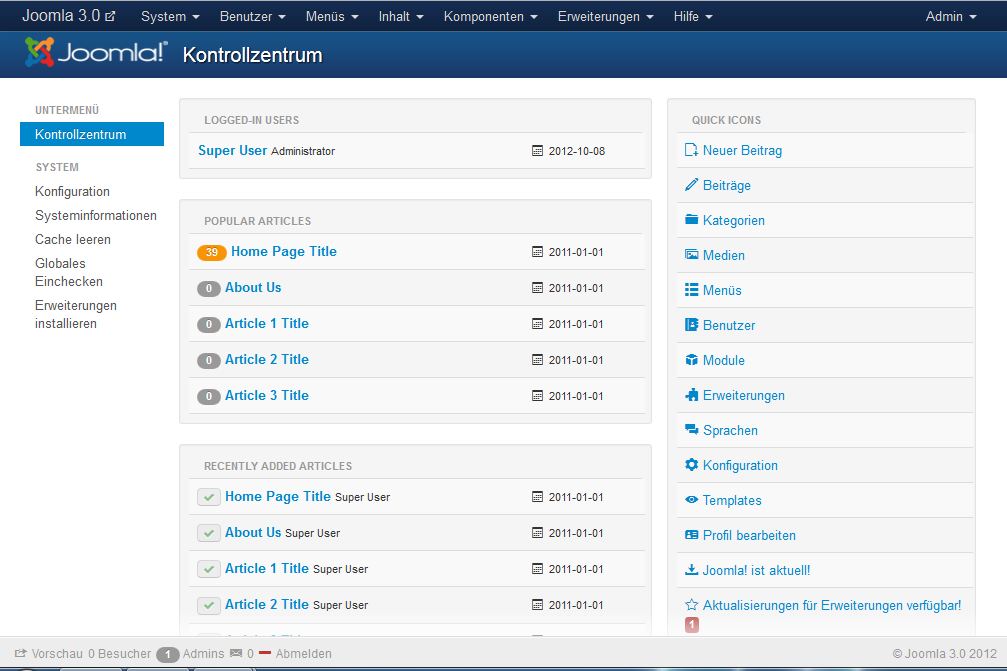Expand the Admin dropdown menu

click(949, 16)
